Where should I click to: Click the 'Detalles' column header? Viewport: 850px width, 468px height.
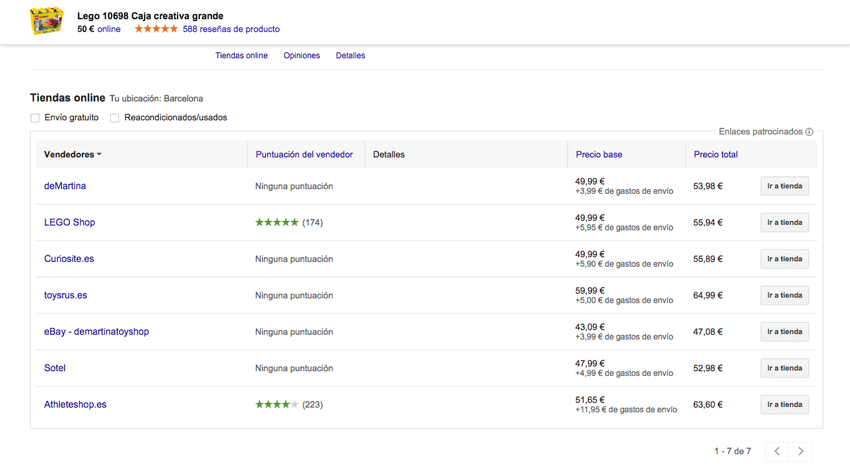(x=389, y=155)
